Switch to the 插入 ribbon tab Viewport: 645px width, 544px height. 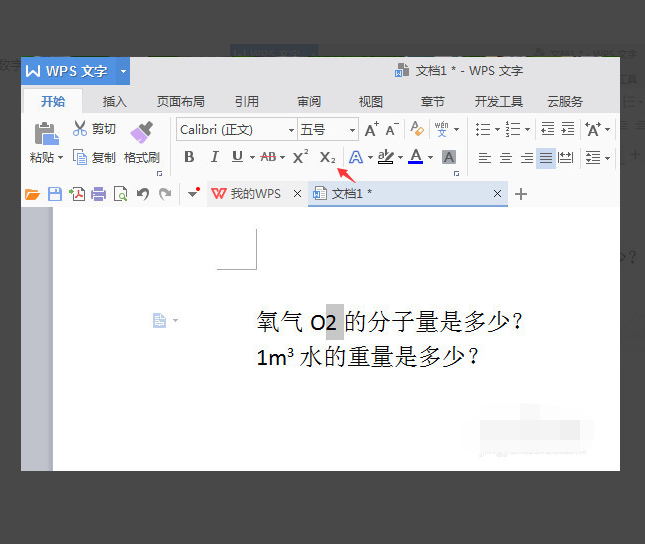(x=114, y=101)
